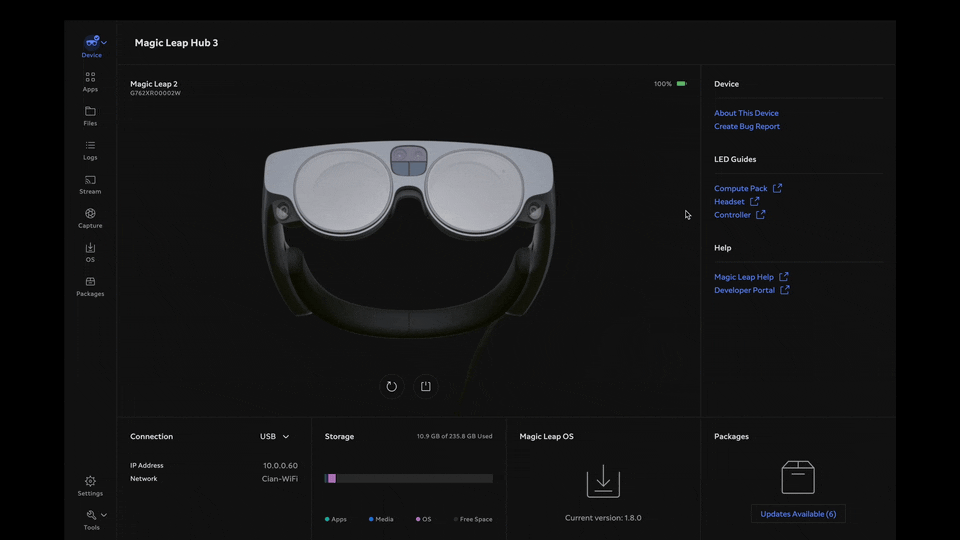Click the Magic Leap OS download icon
960x540 pixels.
pos(603,481)
